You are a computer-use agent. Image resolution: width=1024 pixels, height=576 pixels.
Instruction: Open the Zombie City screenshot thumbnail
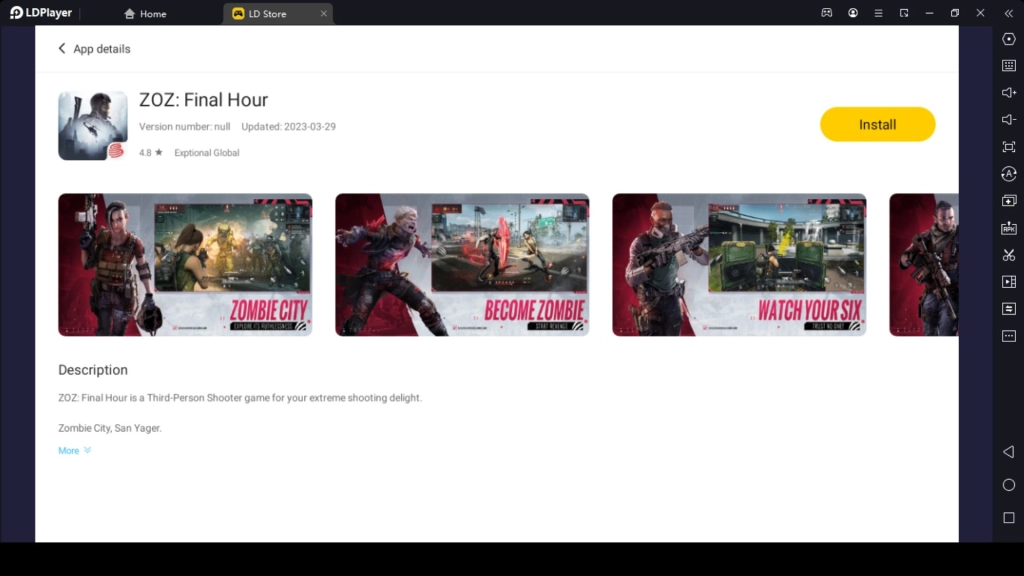click(x=185, y=264)
